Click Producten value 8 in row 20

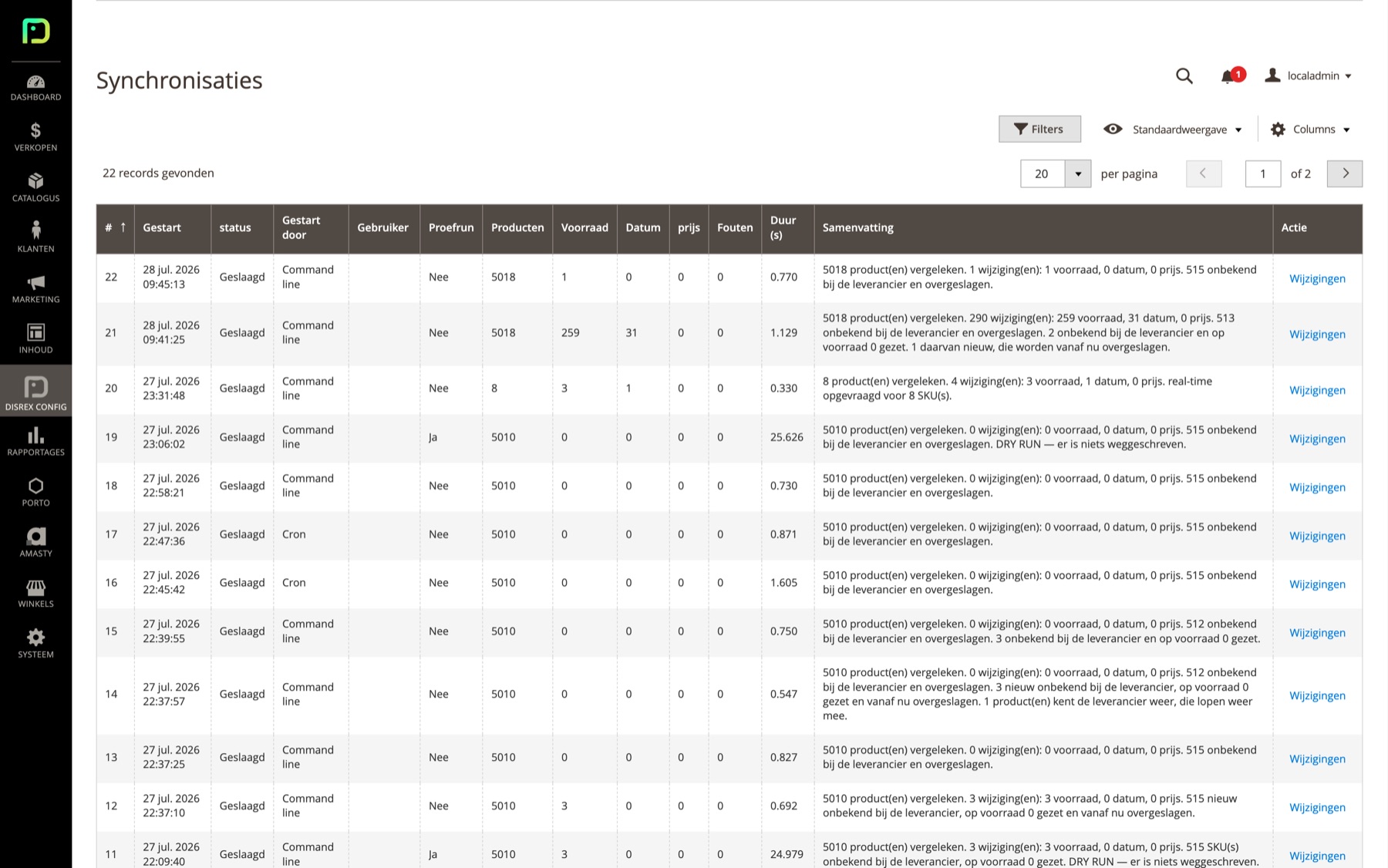pos(494,389)
